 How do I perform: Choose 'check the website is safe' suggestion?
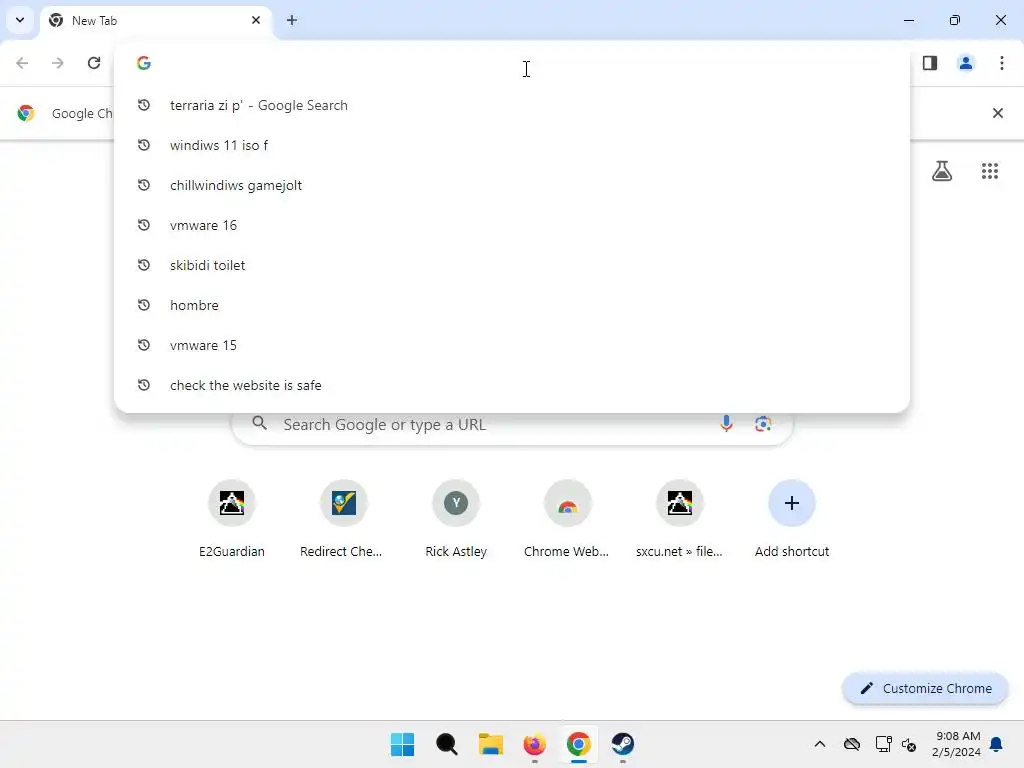512,385
